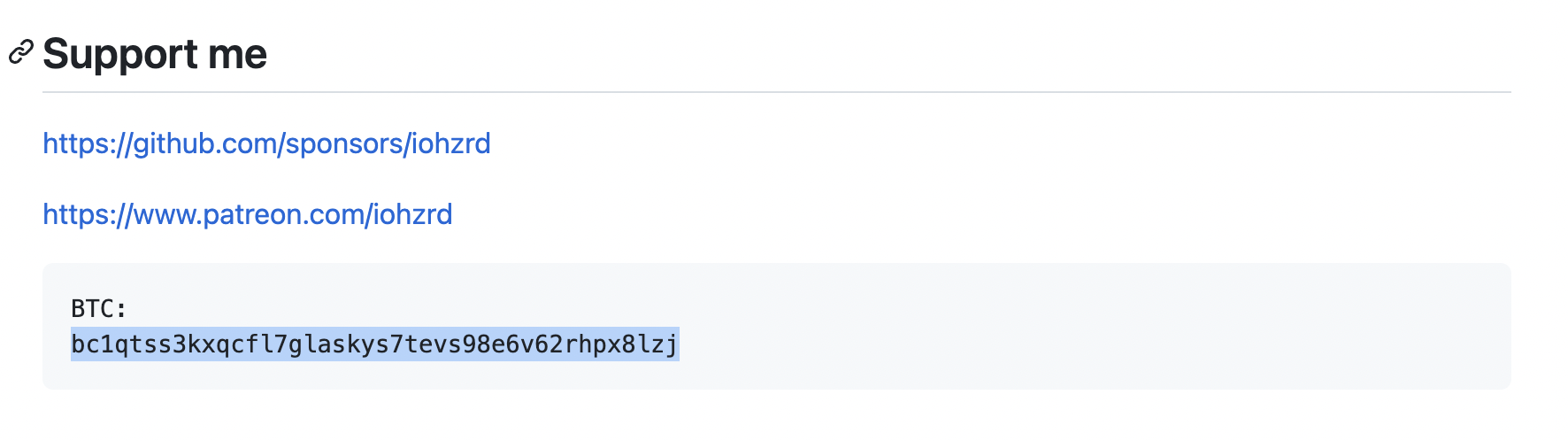This screenshot has height=441, width=1568.
Task: Click 'github.com' portion of first link
Action: 204,143
